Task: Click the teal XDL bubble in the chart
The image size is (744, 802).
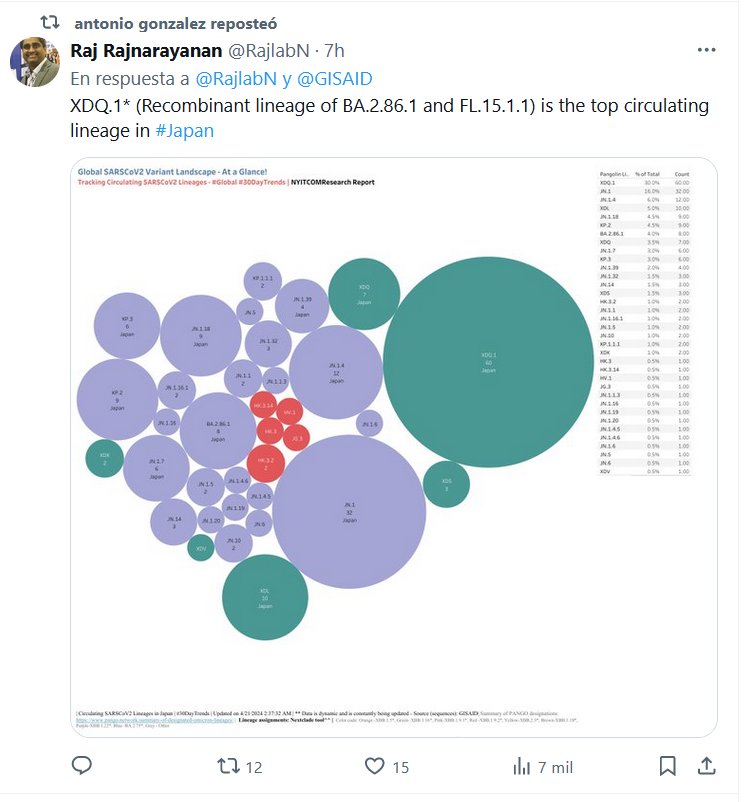Action: click(x=265, y=598)
